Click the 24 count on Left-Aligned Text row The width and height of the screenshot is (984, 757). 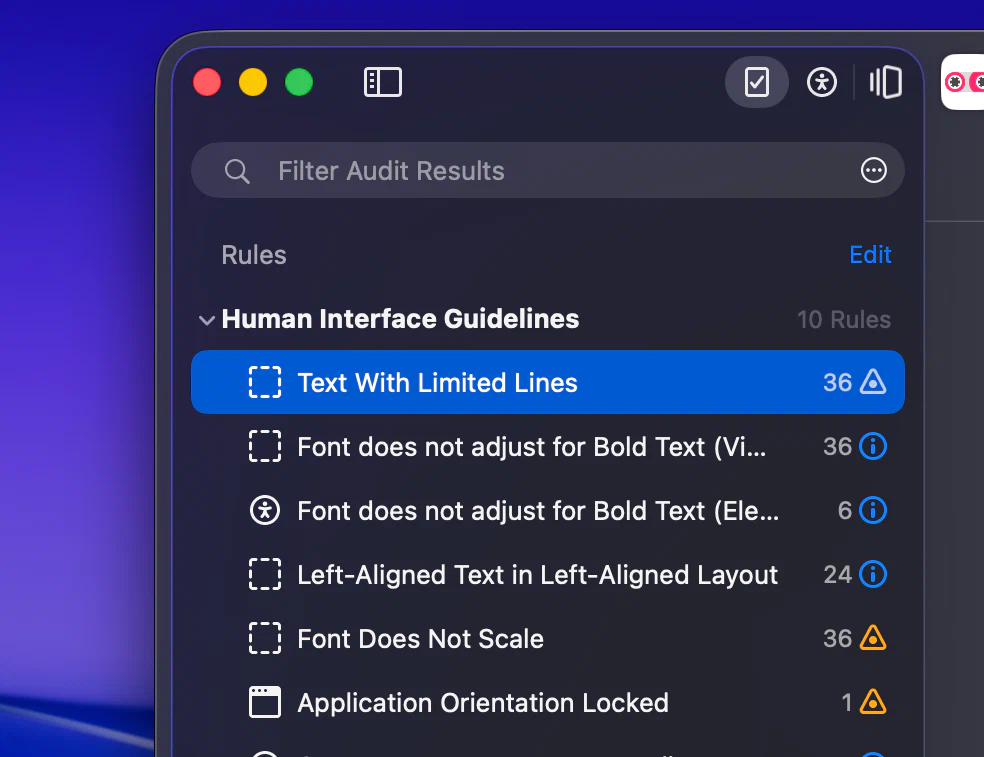pos(838,574)
